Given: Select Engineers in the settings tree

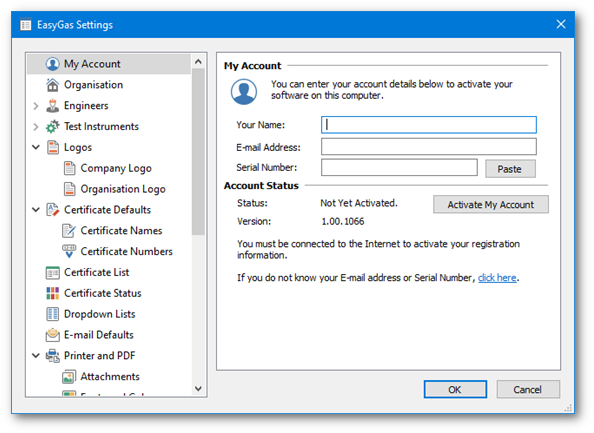Looking at the screenshot, I should point(86,106).
